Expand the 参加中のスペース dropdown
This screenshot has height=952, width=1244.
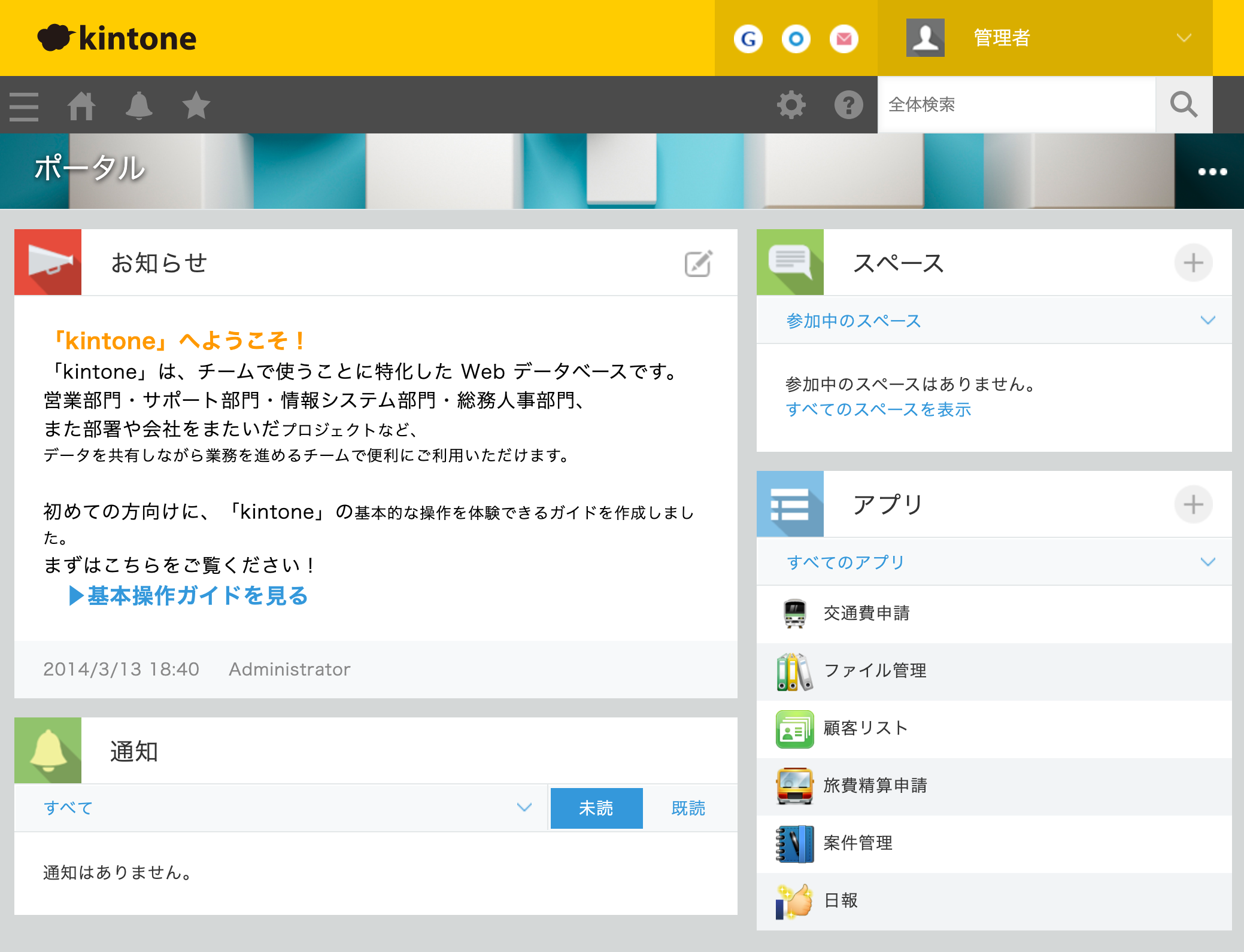click(x=1208, y=321)
